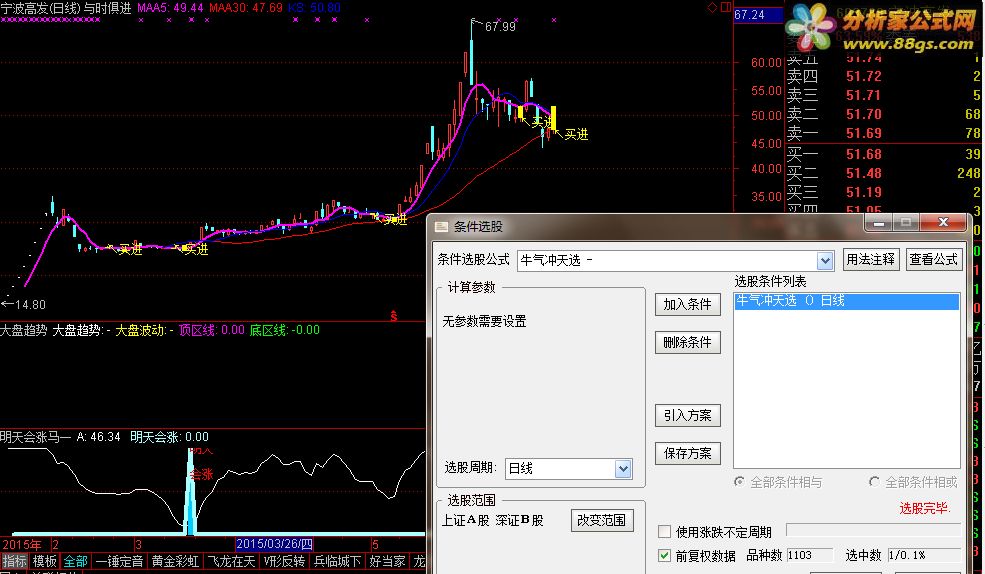
Task: Enable 使用涨跌不定周期 checkbox
Action: 665,532
